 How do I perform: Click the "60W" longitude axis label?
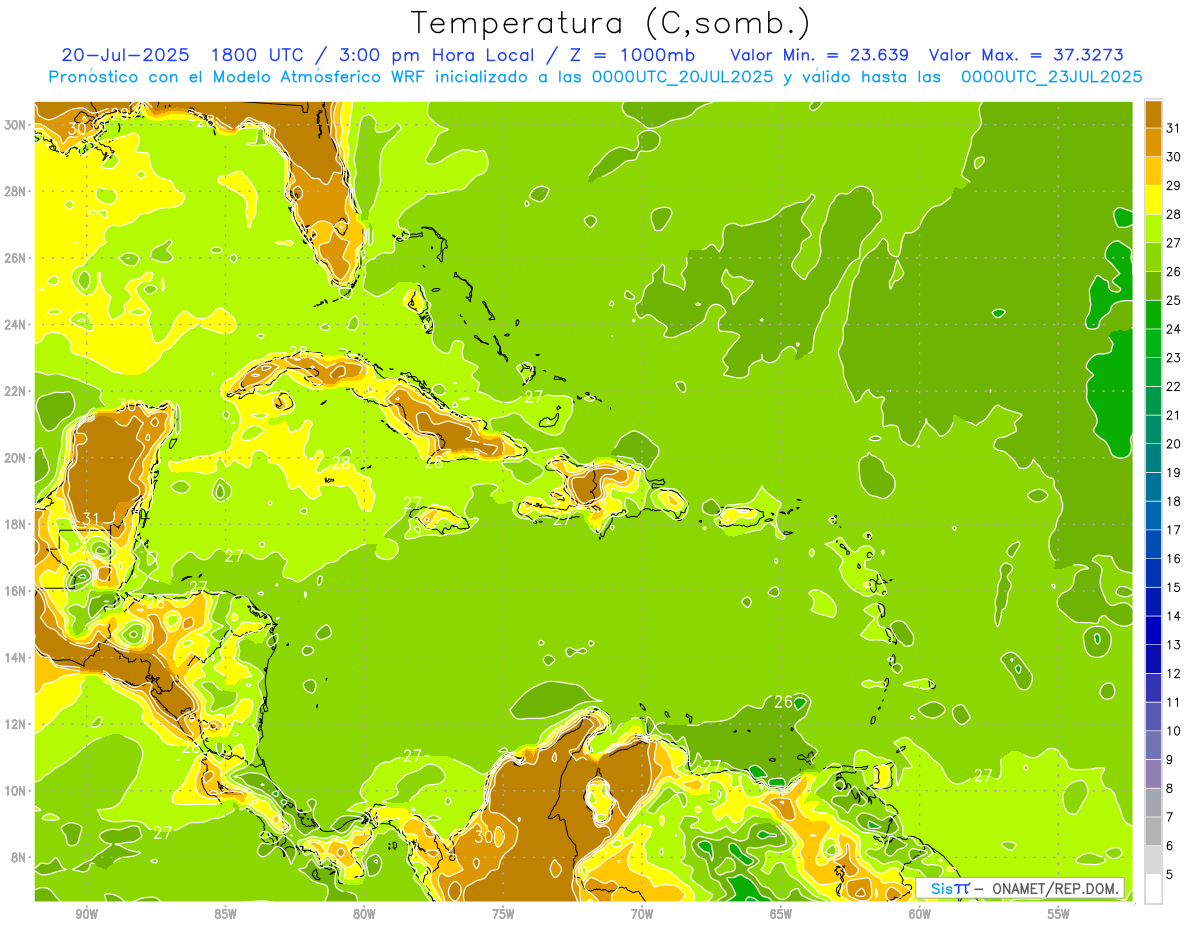[920, 914]
